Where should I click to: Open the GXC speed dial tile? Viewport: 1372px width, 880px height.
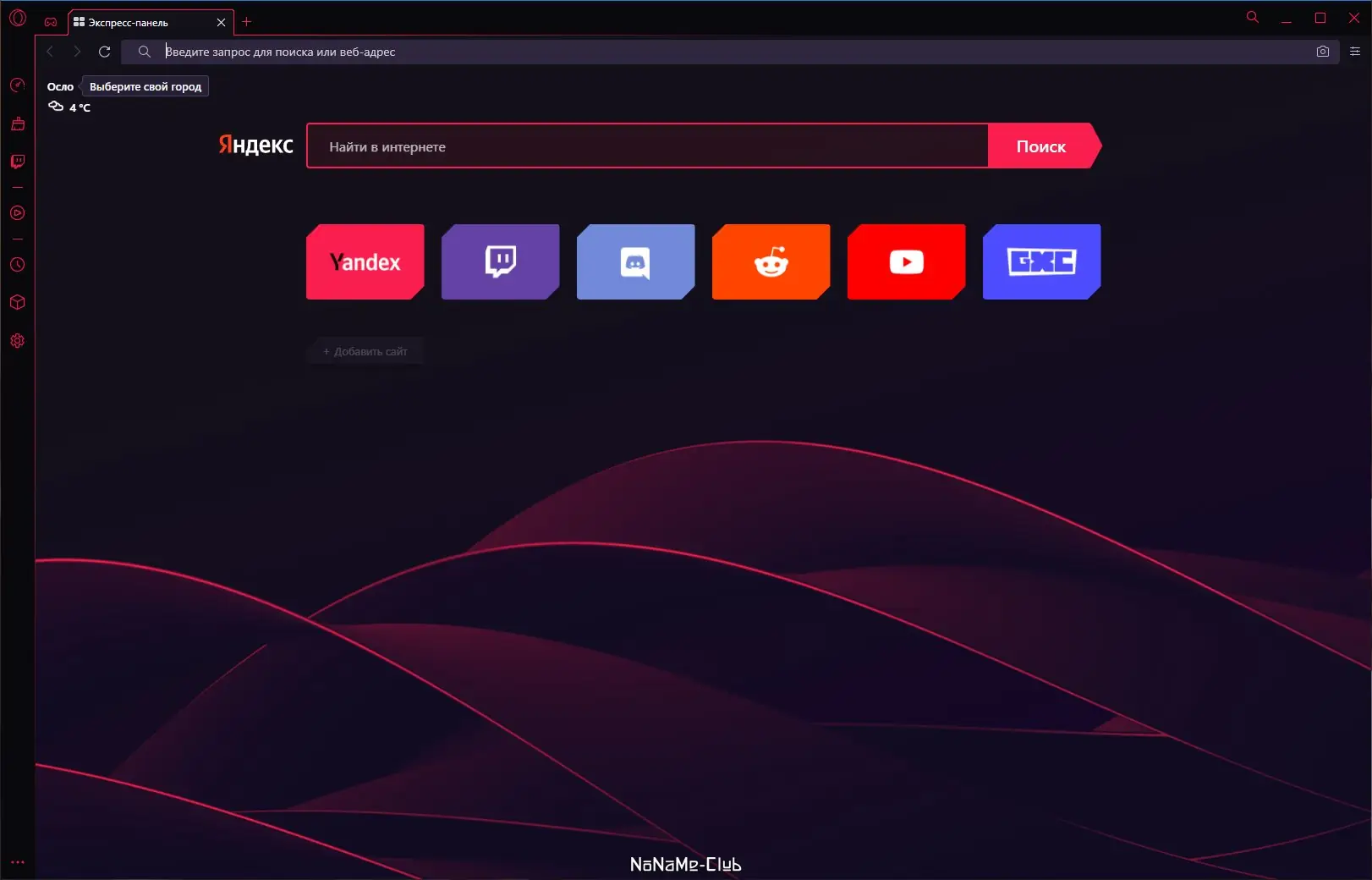click(x=1042, y=261)
